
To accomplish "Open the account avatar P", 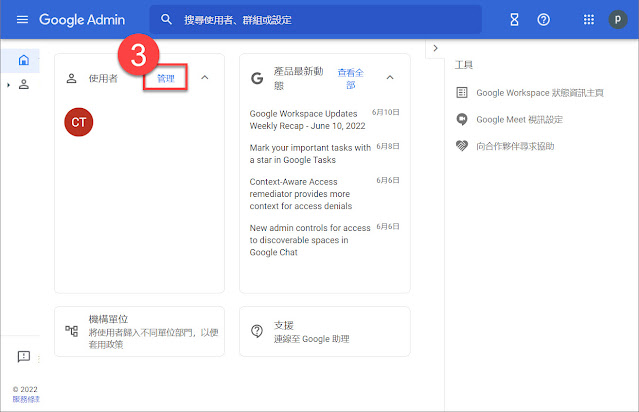I will [618, 19].
